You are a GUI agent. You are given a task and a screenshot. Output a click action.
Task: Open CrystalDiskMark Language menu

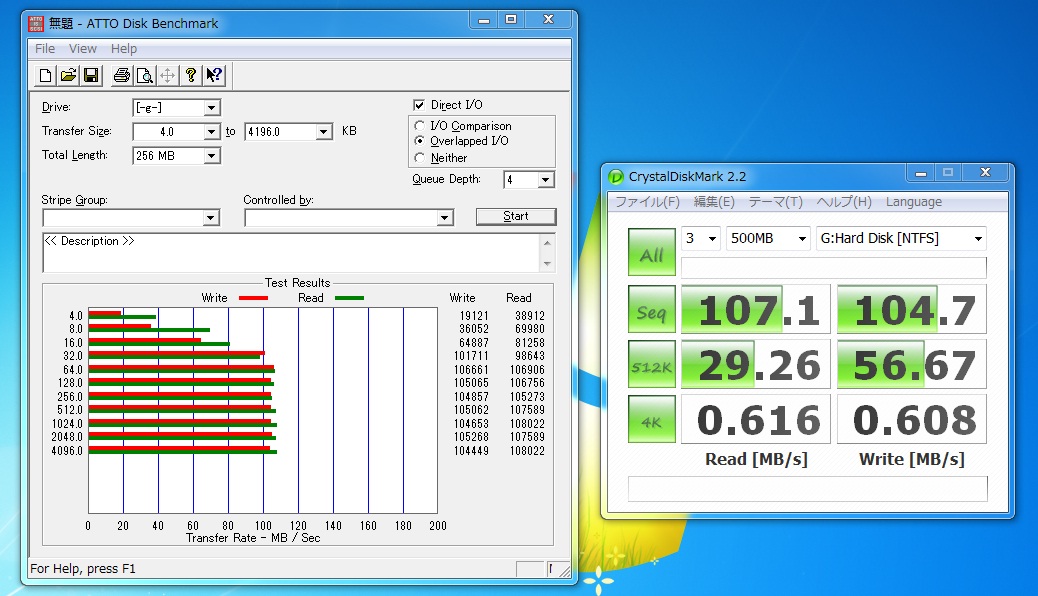coord(914,202)
